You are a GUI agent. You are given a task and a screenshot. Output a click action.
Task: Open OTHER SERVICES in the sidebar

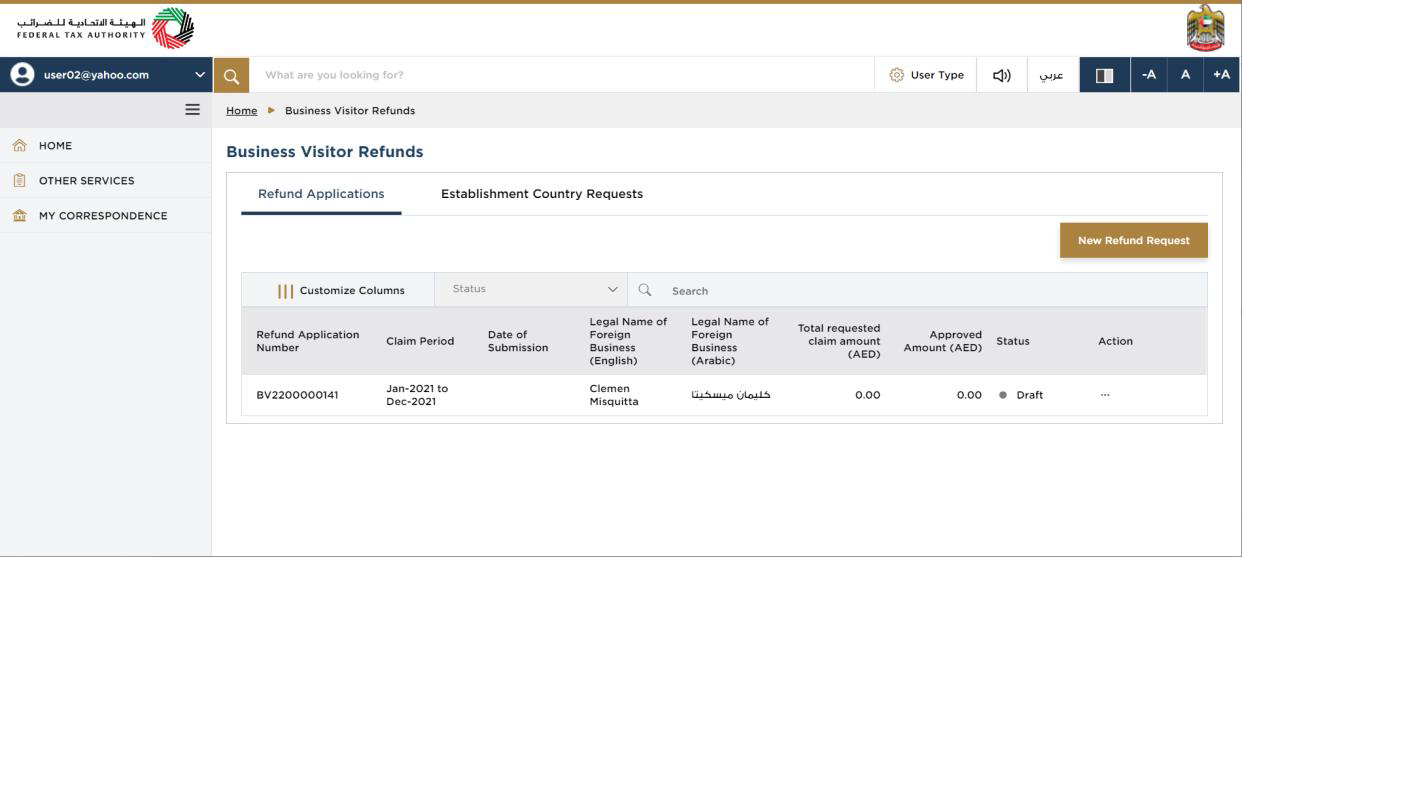pyautogui.click(x=105, y=181)
